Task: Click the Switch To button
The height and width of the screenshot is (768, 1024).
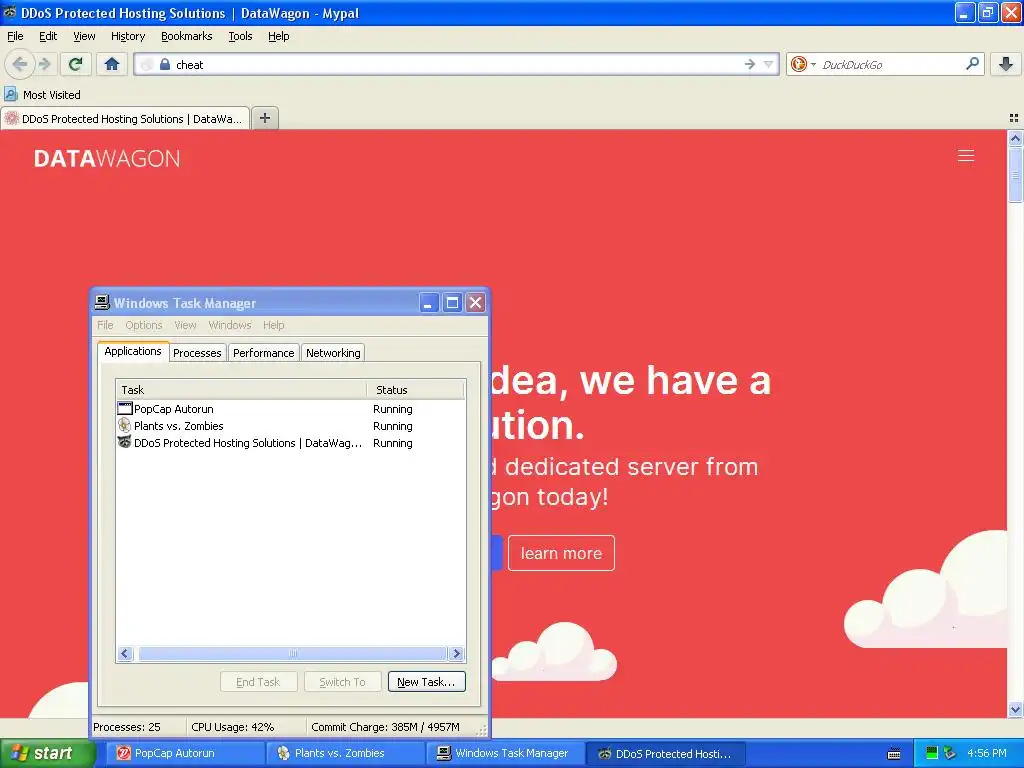Action: 342,682
